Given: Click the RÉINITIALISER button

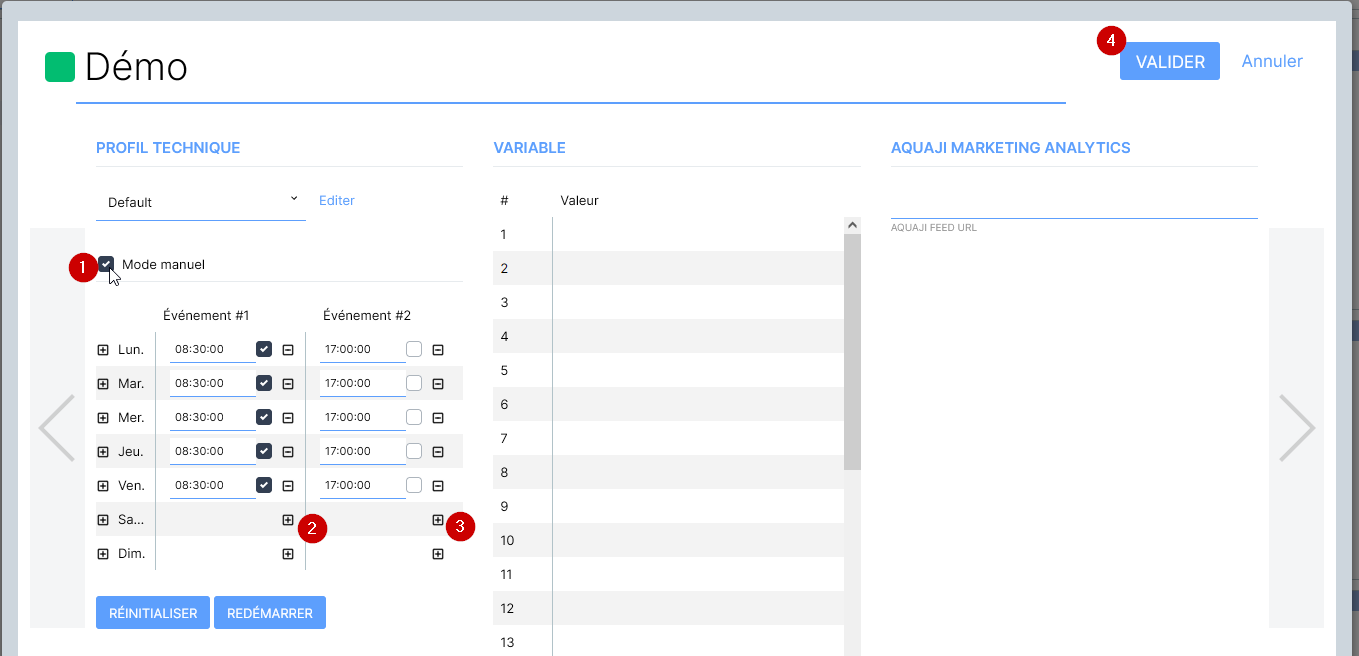Looking at the screenshot, I should tap(153, 613).
